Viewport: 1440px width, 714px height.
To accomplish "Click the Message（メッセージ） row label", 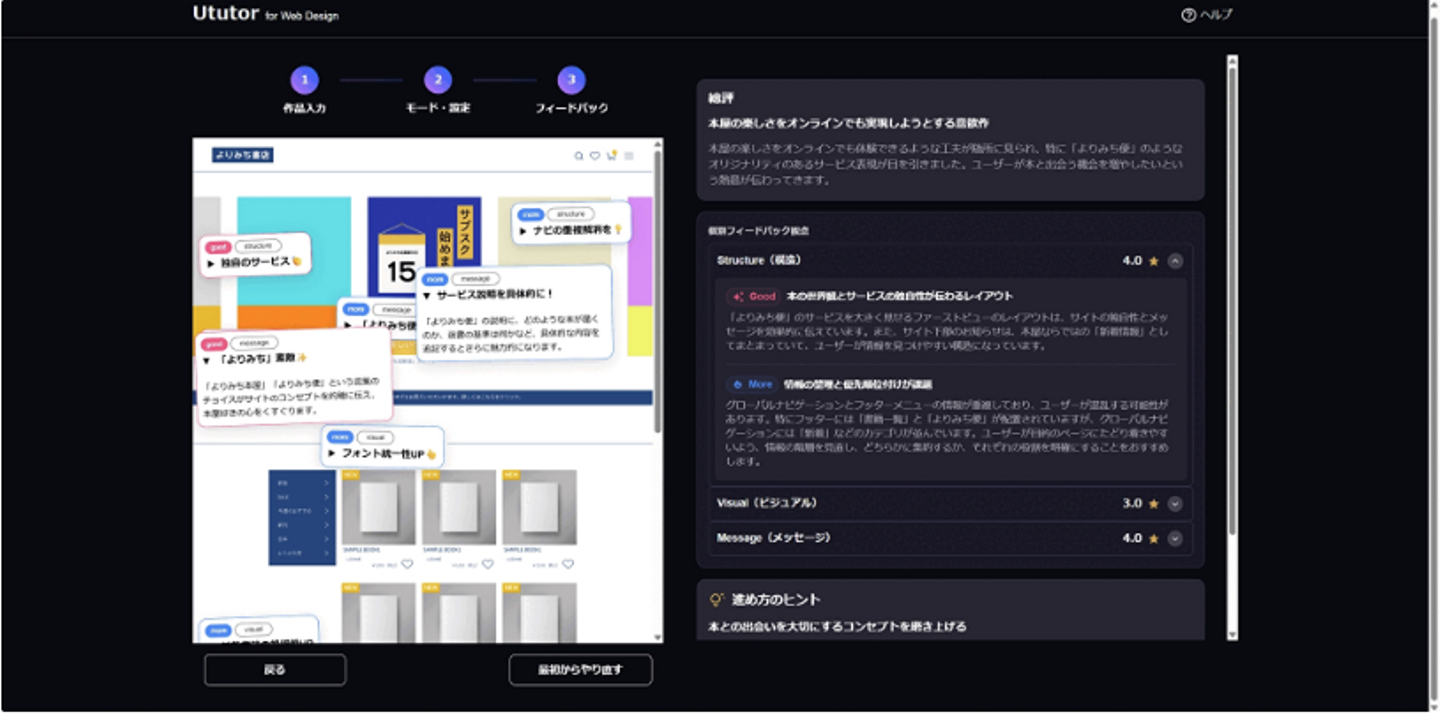I will point(773,538).
